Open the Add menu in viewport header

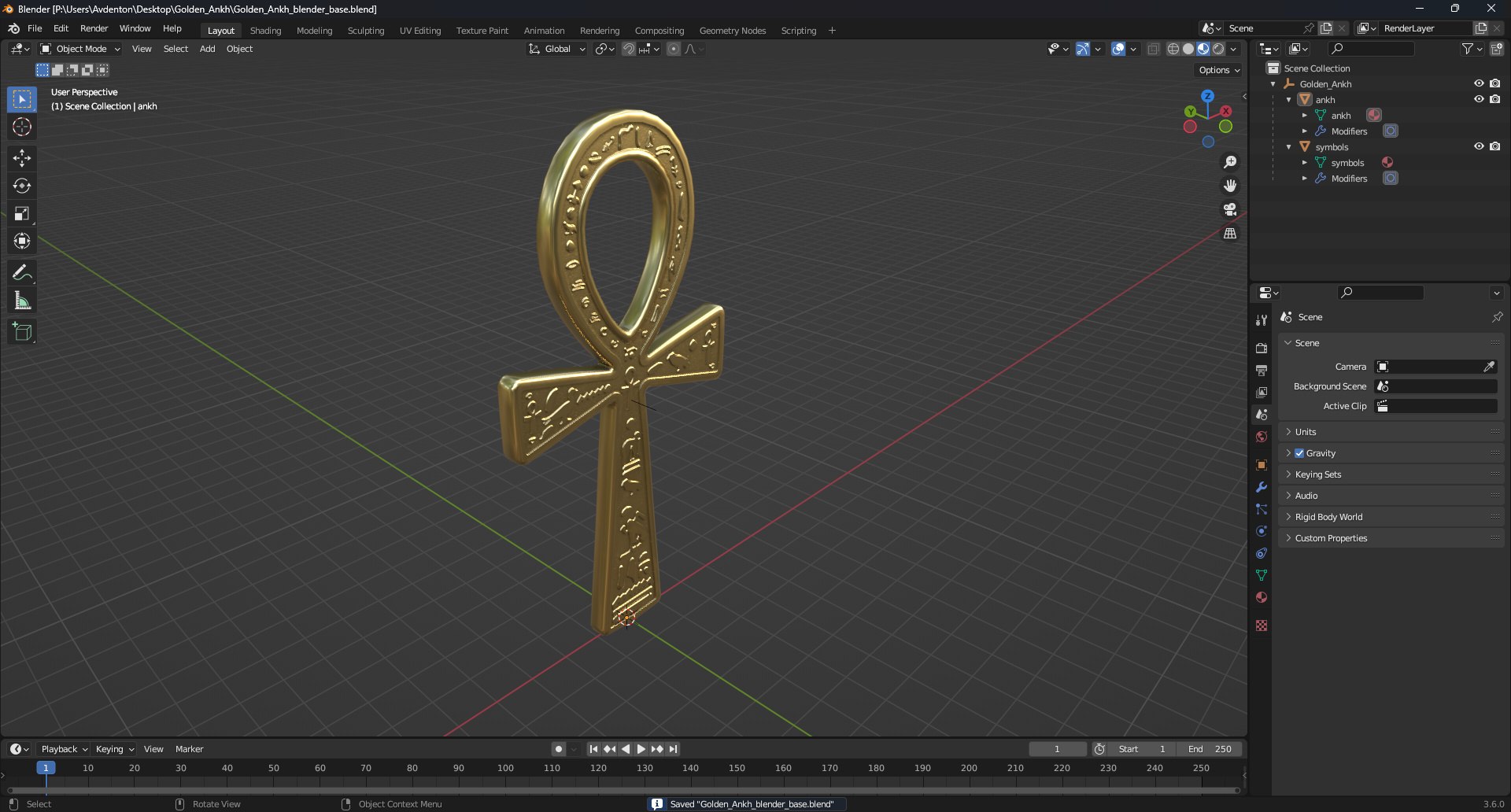[x=207, y=49]
